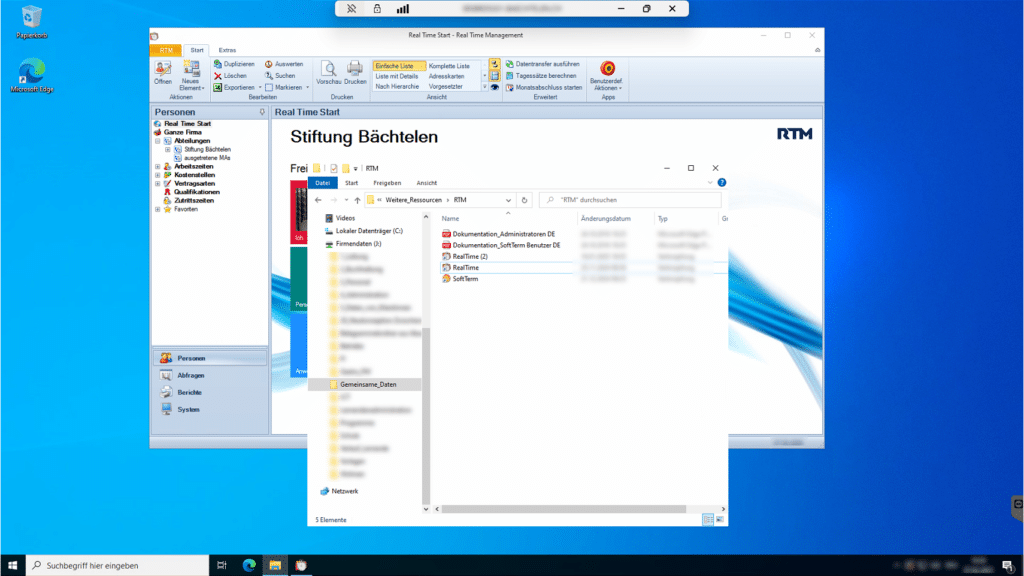
Task: Expand the Ansicht view gallery list
Action: [484, 87]
